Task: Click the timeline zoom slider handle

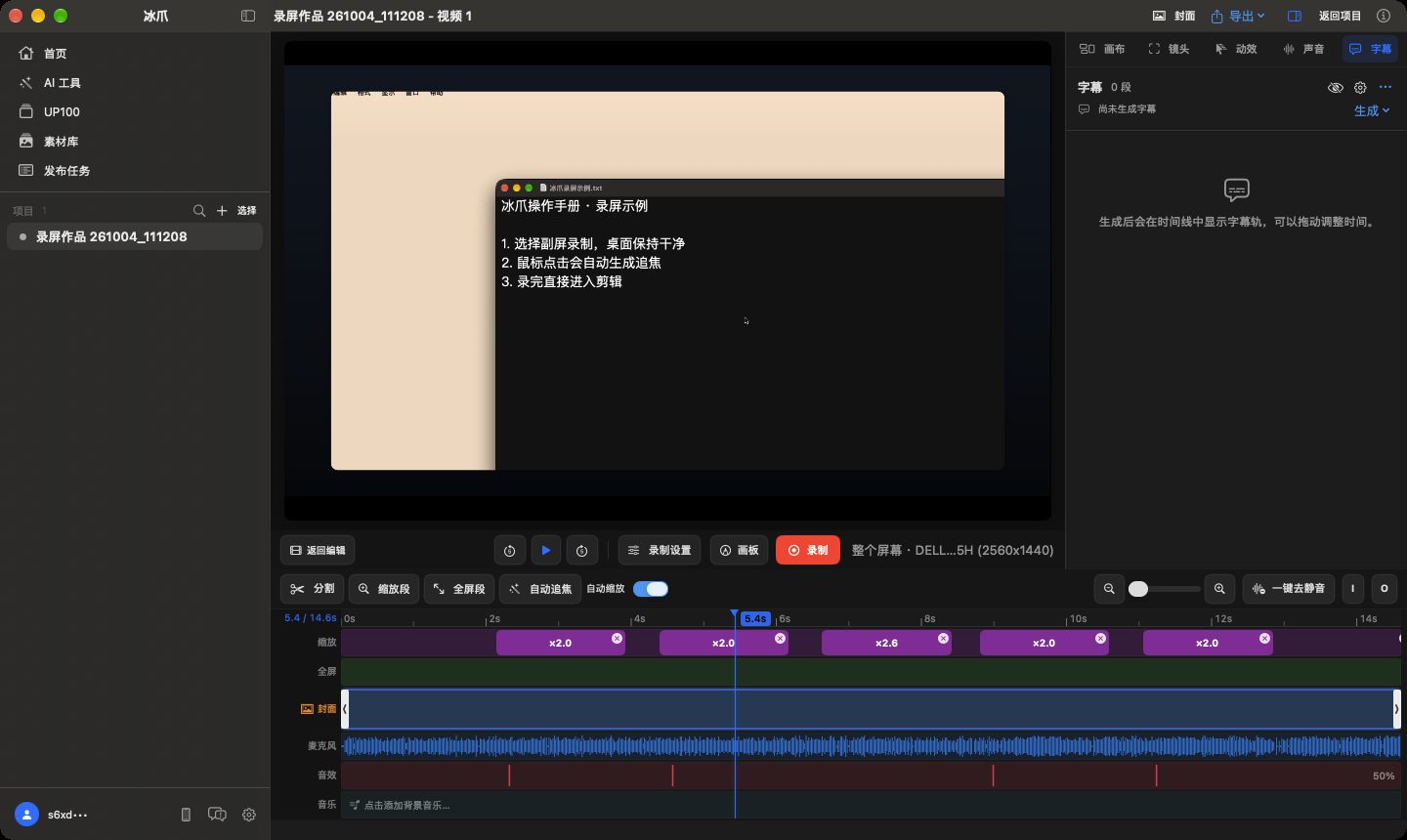Action: click(1138, 589)
